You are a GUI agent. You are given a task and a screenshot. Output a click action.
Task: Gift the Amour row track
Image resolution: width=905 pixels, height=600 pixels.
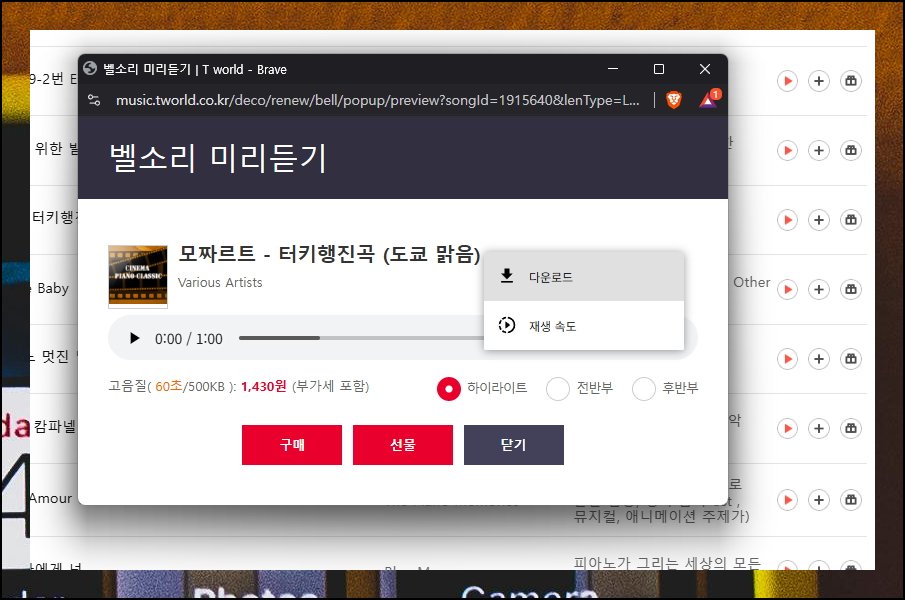851,500
